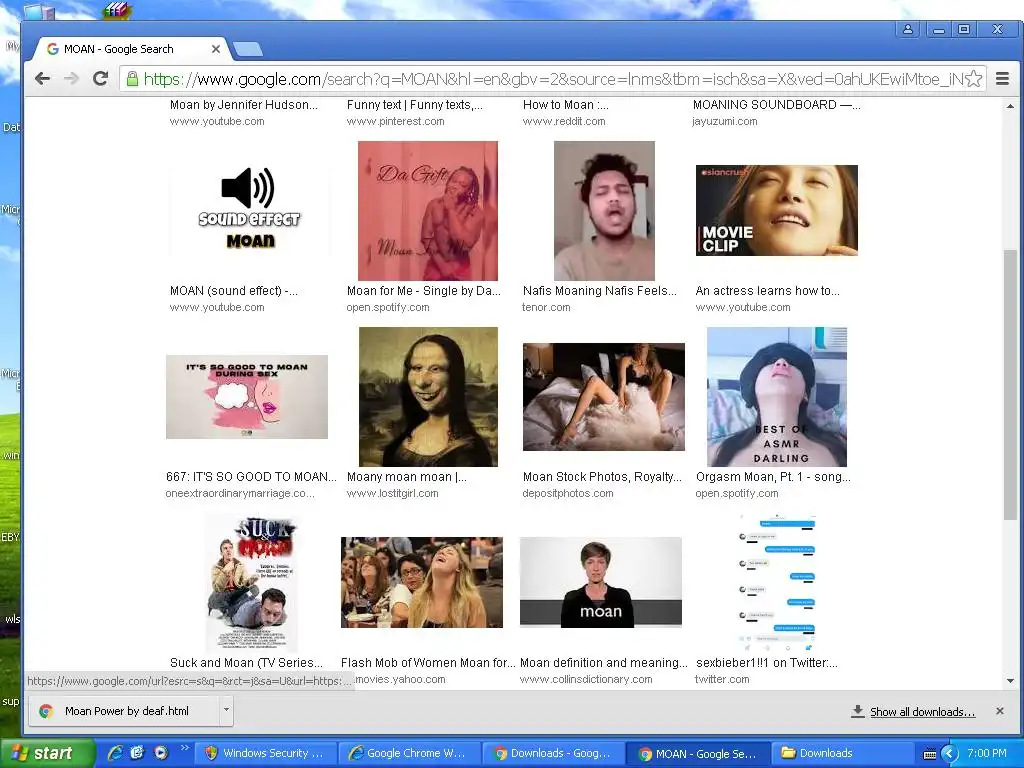Click the tenor.com source text

click(546, 307)
